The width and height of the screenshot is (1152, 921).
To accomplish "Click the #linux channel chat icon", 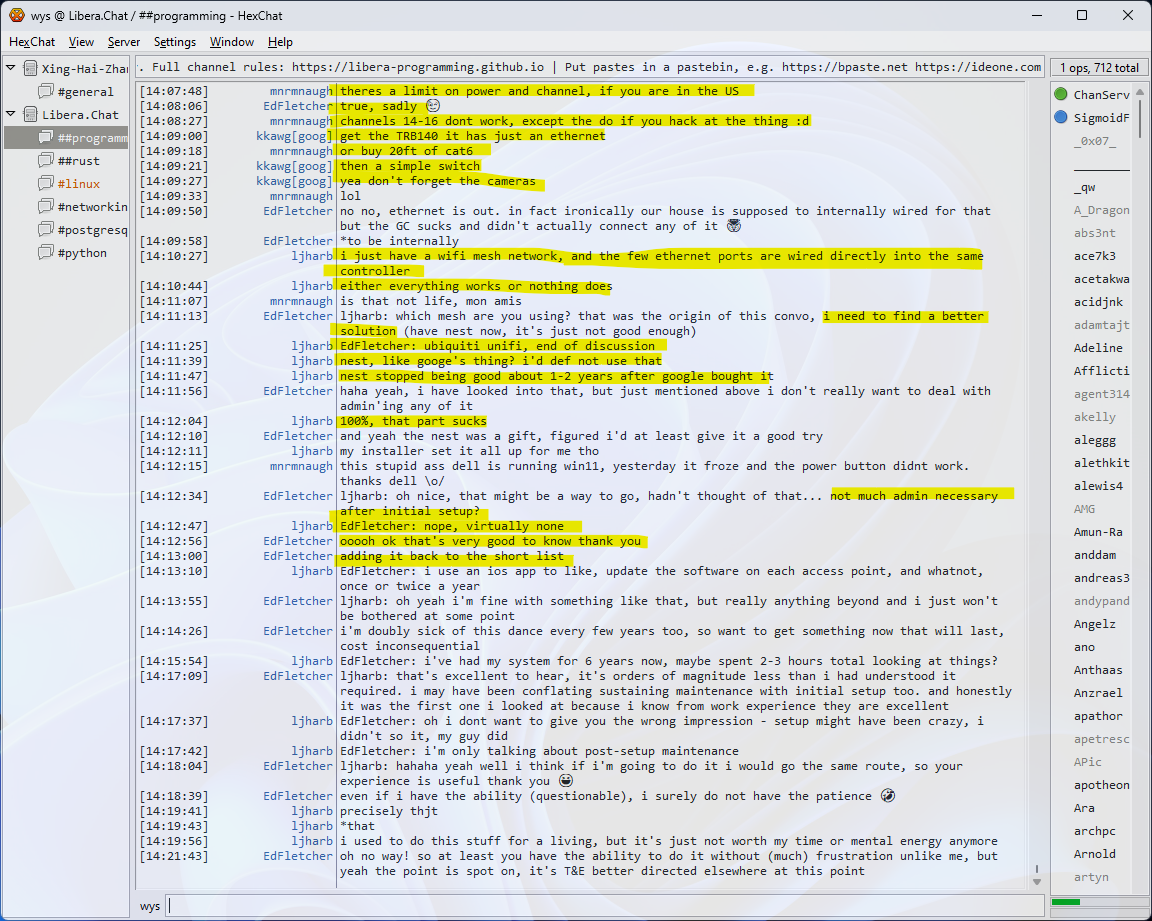I will pyautogui.click(x=46, y=184).
